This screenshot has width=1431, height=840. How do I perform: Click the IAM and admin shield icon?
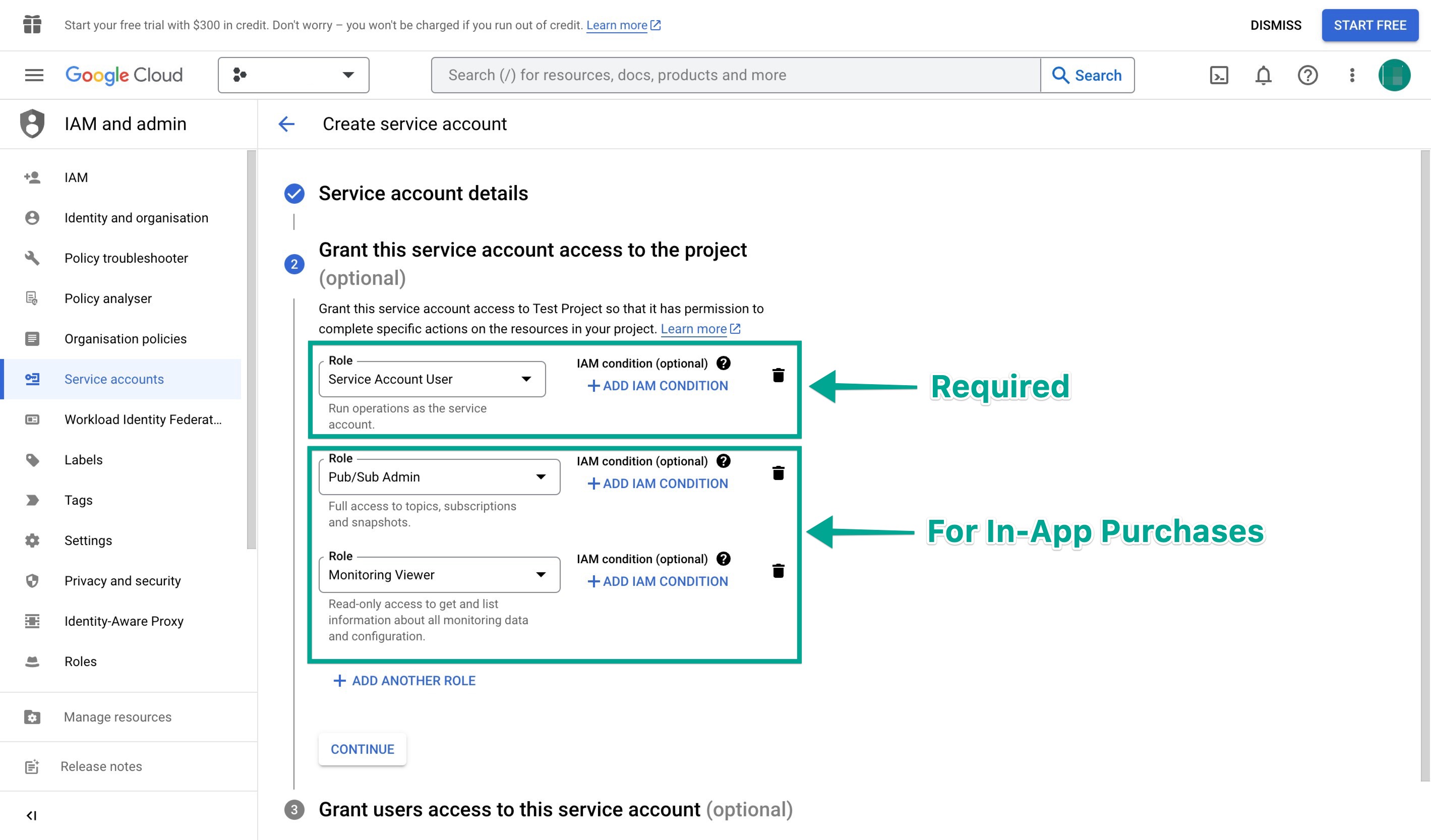click(x=32, y=123)
